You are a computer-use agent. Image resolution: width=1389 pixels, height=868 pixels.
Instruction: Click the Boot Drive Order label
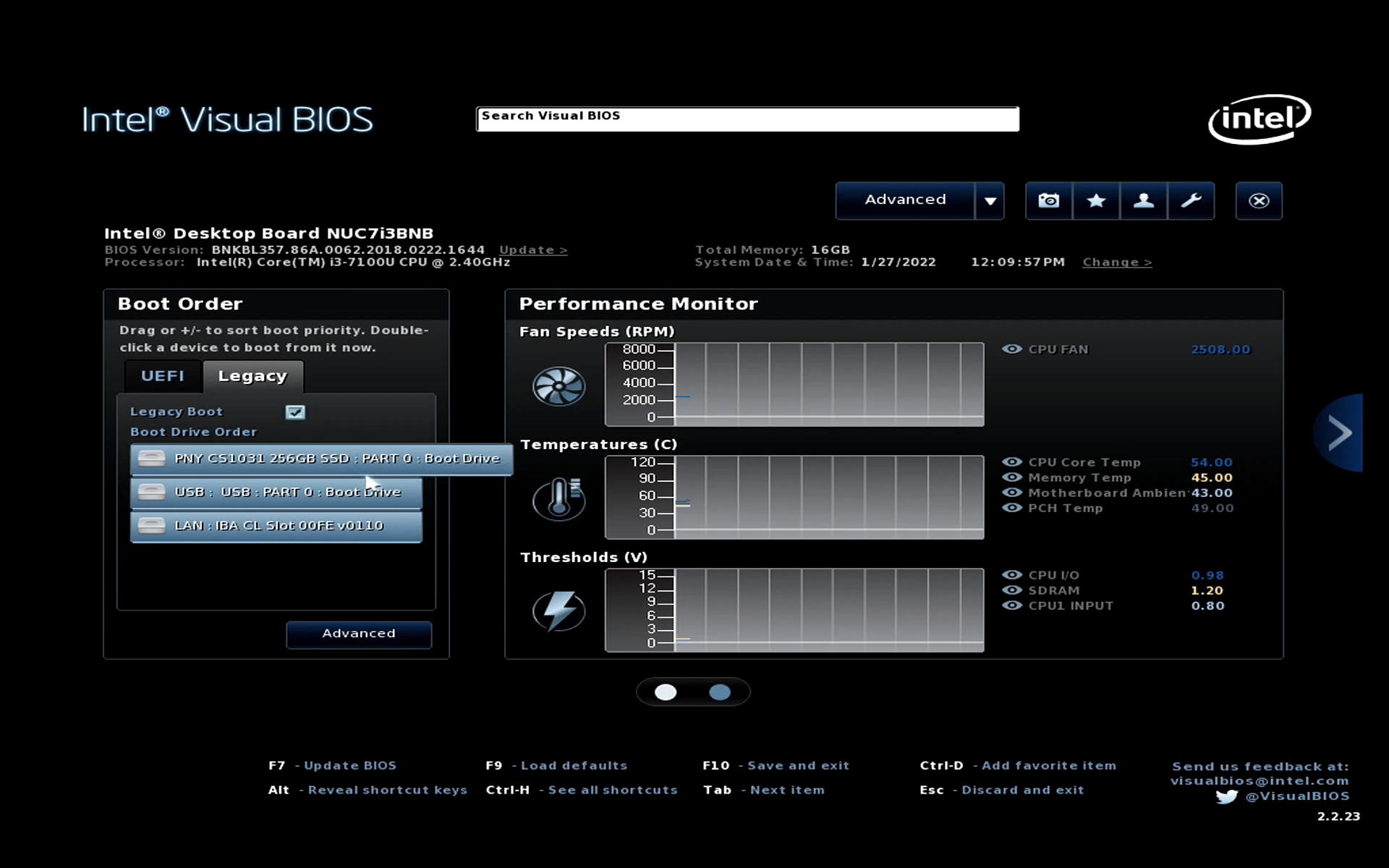[x=193, y=432]
